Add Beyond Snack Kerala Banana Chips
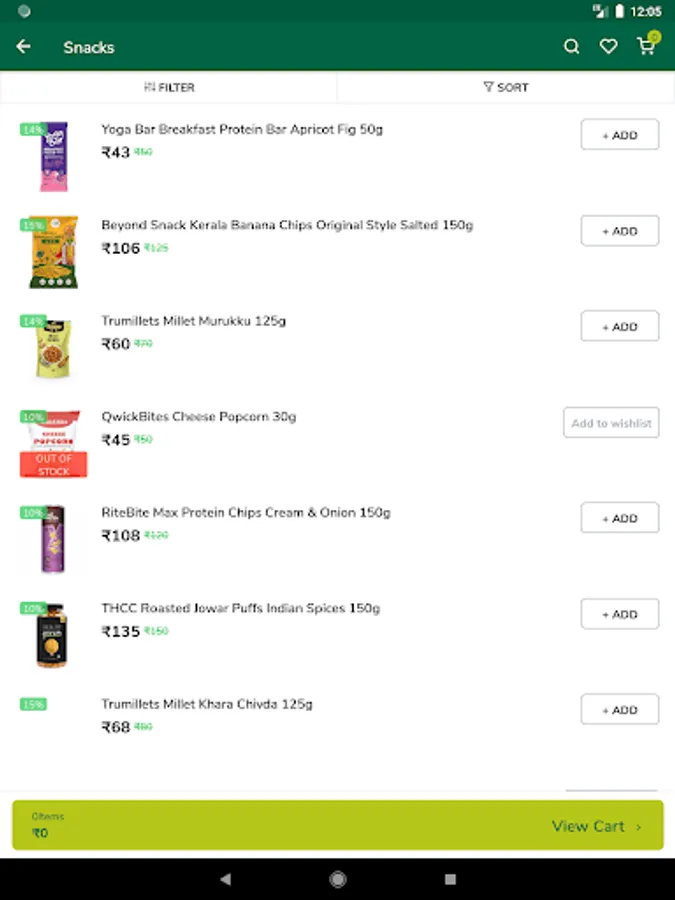Viewport: 675px width, 900px height. tap(619, 231)
